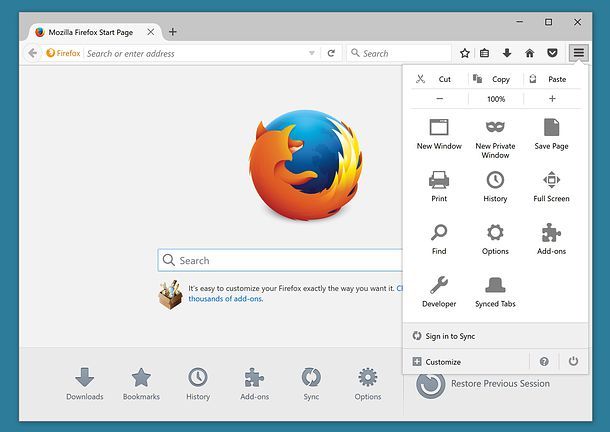
Task: Open Bookmarks on start page
Action: 141,384
